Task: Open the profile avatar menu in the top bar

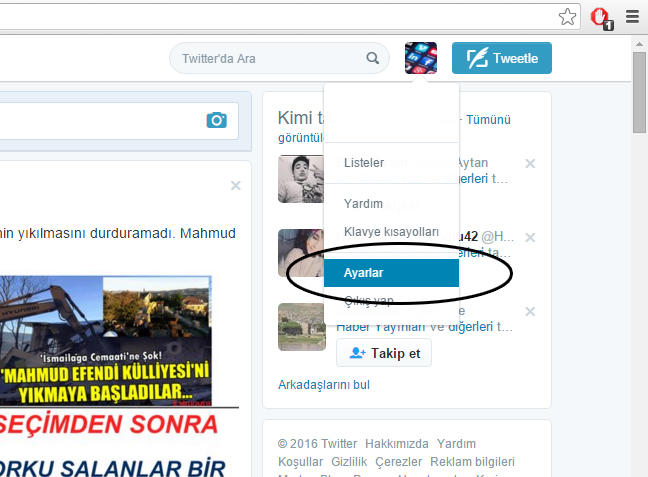Action: point(421,58)
